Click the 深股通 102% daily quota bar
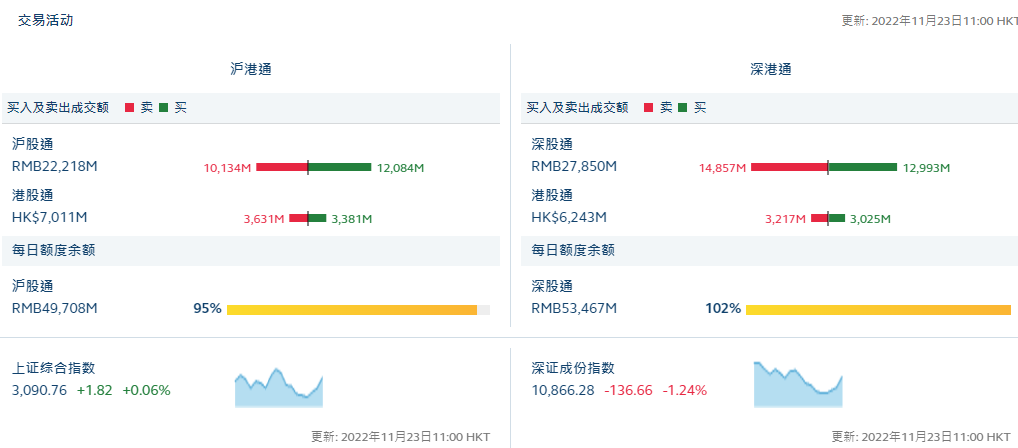Screen dimensions: 1018x448 (878, 310)
